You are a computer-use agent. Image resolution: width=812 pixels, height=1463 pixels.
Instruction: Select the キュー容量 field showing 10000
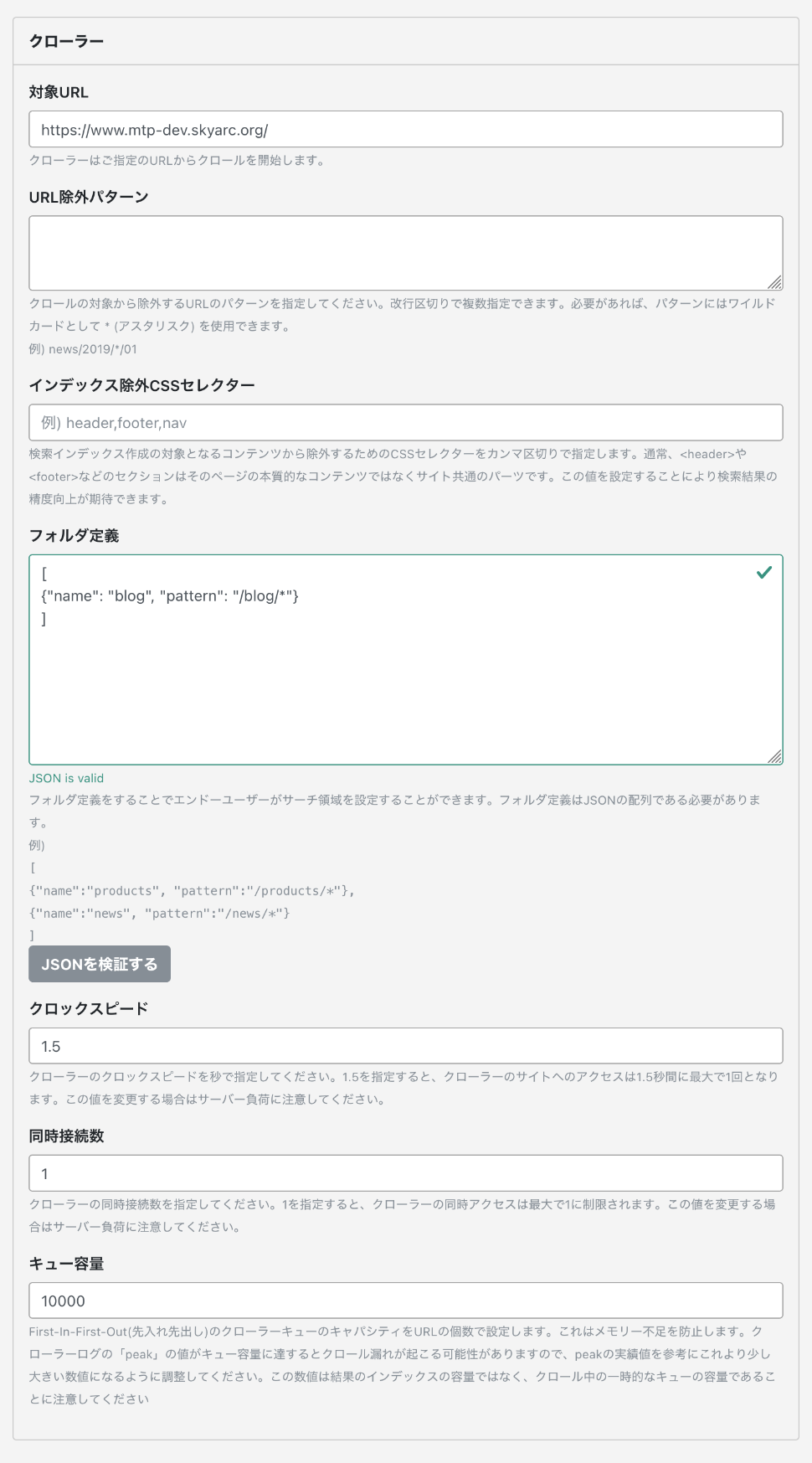[405, 1301]
